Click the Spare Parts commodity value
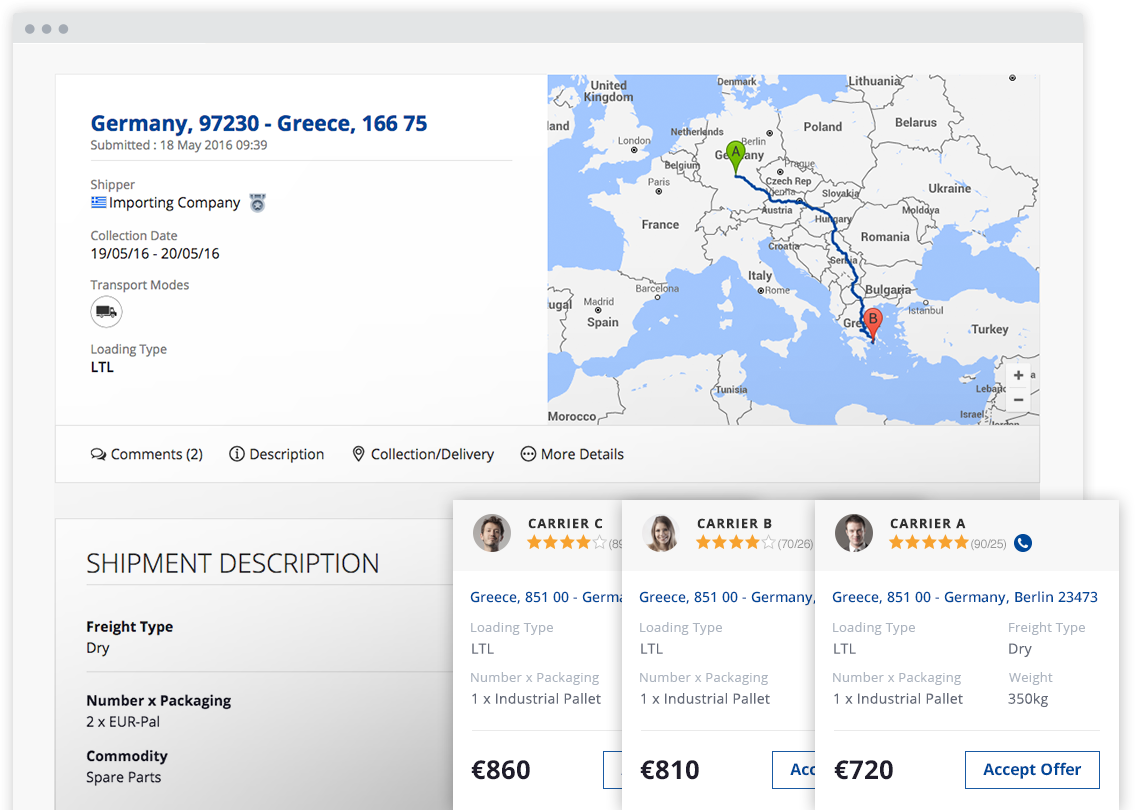The height and width of the screenshot is (810, 1135). click(x=124, y=777)
